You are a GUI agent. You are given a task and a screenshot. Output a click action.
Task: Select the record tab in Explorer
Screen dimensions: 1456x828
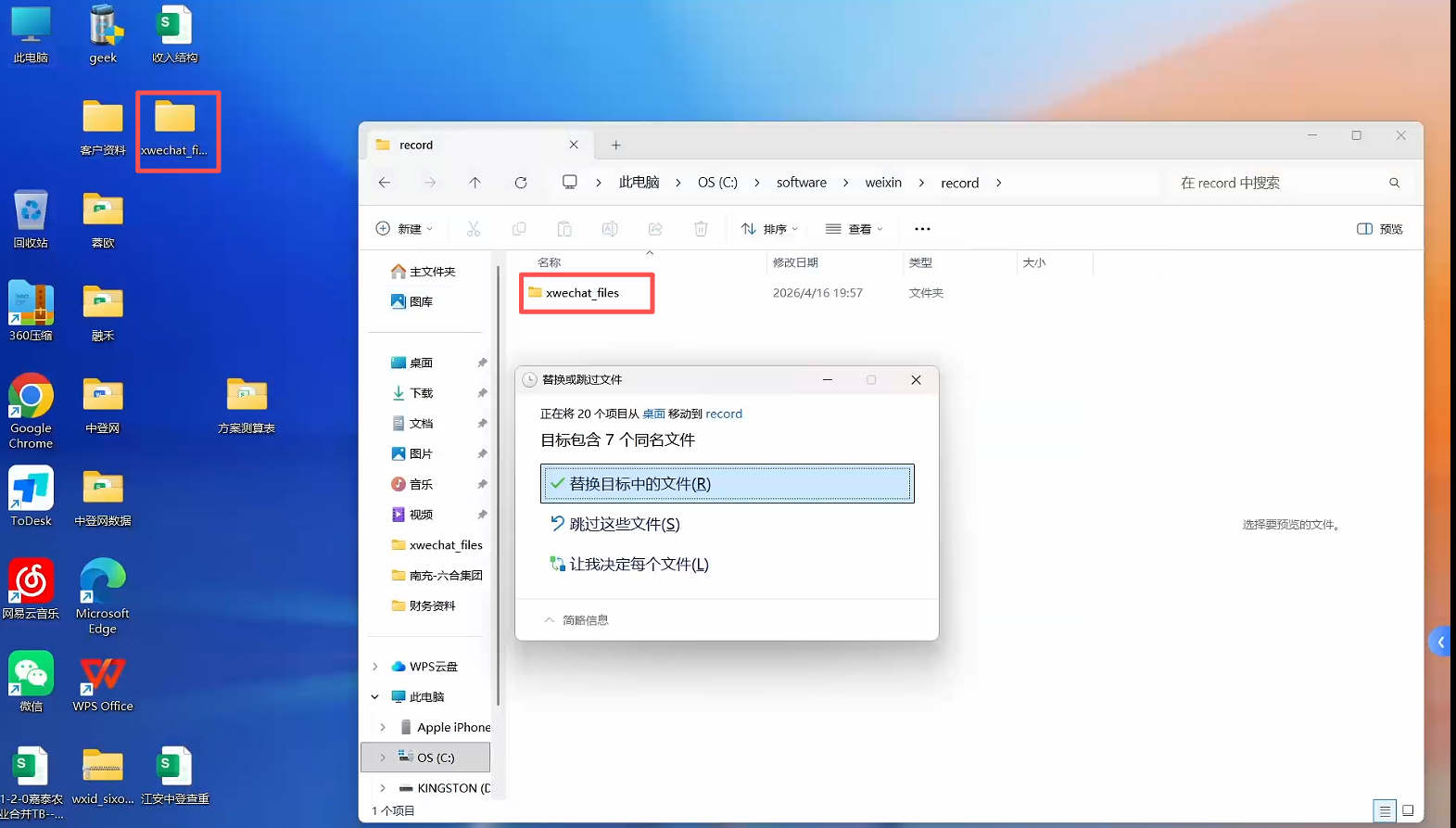(478, 145)
